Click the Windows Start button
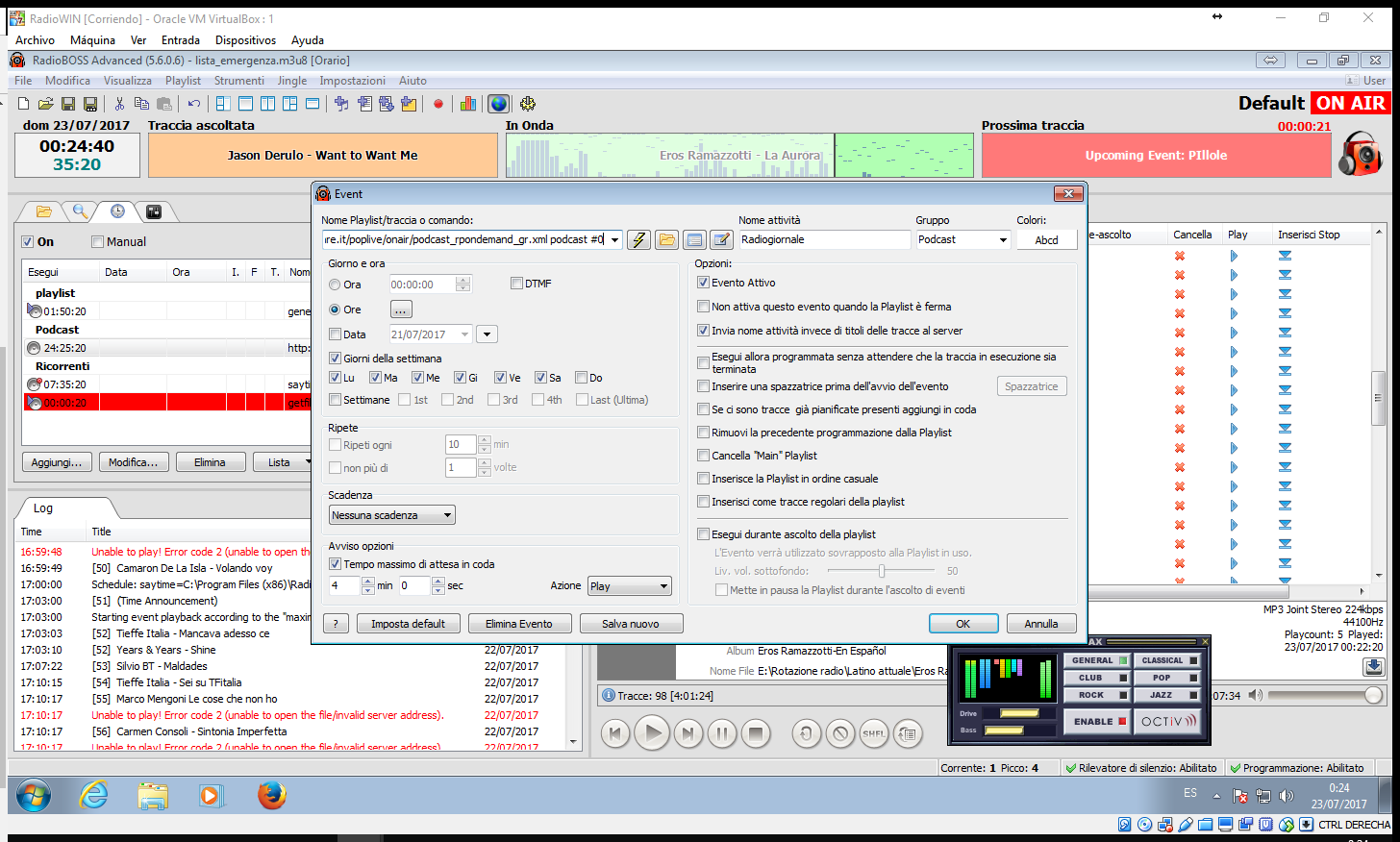This screenshot has height=842, width=1400. 33,795
